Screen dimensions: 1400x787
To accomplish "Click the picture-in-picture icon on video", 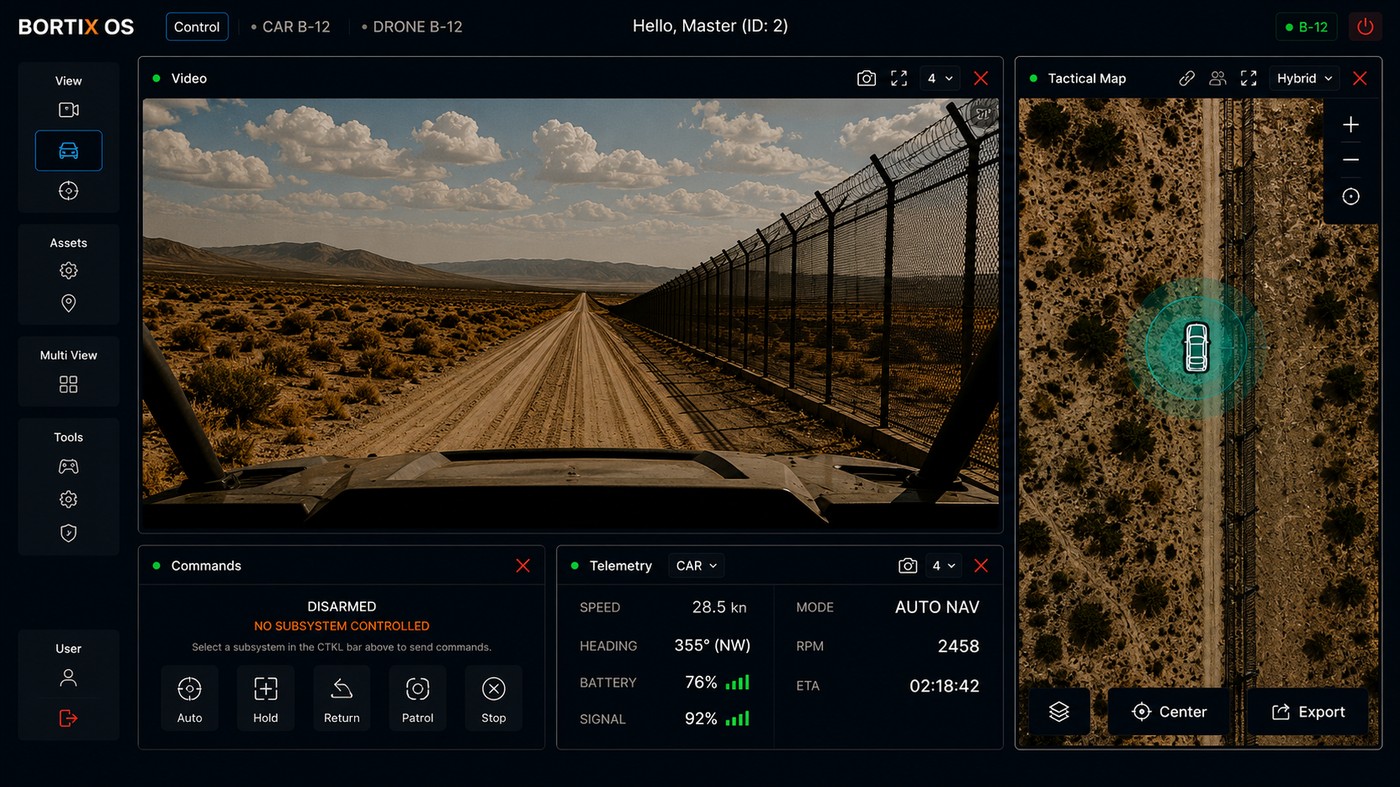I will click(x=983, y=114).
